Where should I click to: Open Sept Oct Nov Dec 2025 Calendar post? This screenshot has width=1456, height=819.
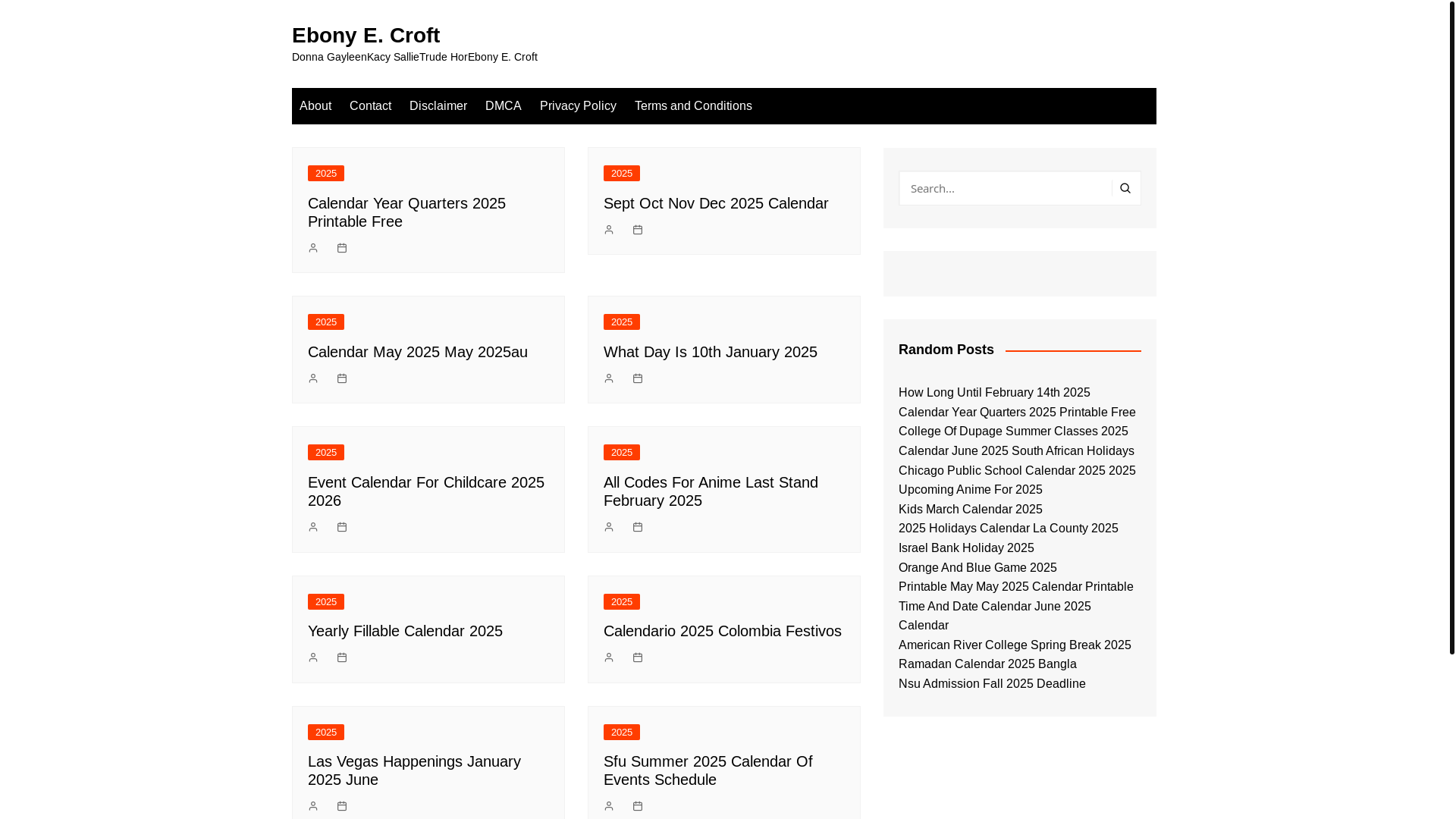tap(716, 203)
